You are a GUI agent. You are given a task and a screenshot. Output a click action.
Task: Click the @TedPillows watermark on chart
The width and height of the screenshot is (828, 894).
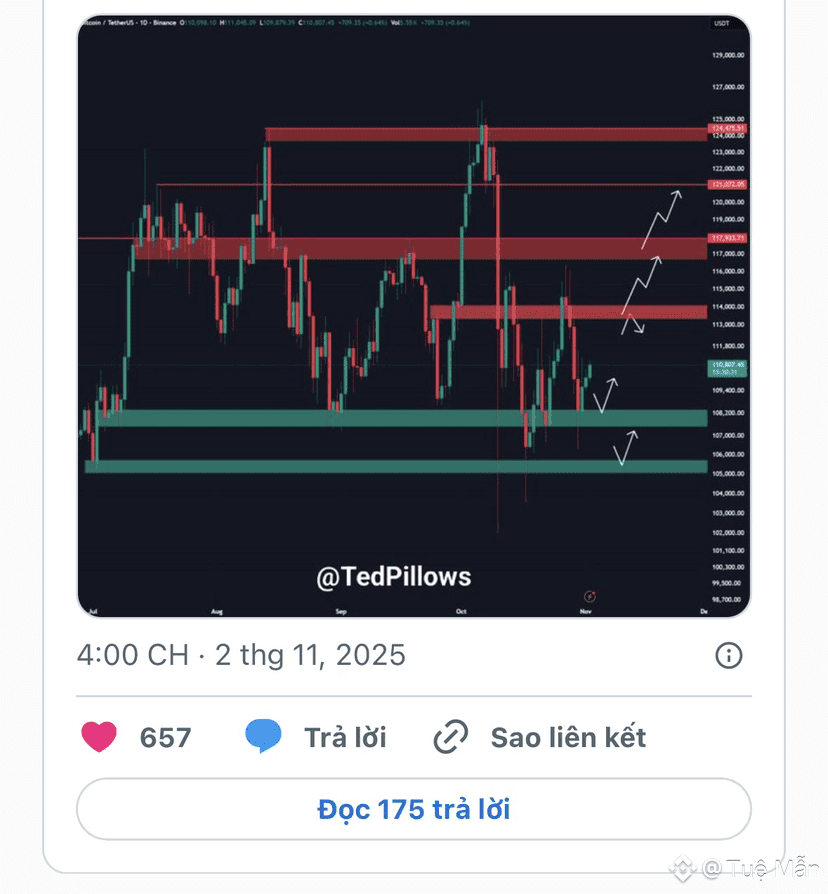[x=393, y=577]
